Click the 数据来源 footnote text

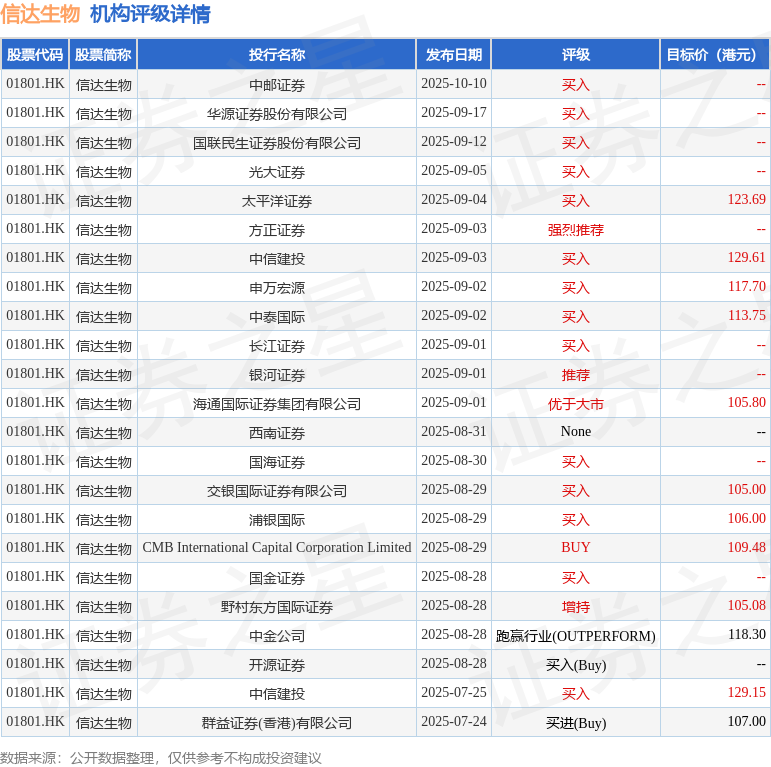[160, 758]
